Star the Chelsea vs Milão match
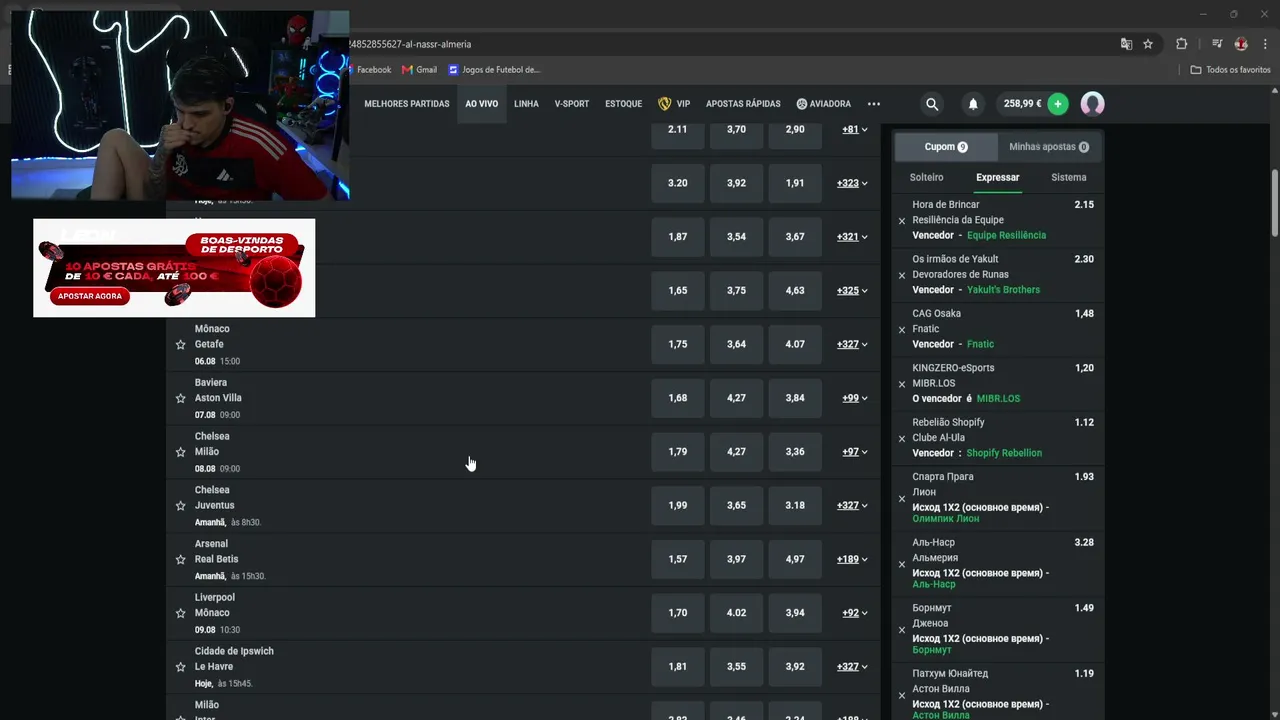Screen dimensions: 1280x720 (x=181, y=452)
